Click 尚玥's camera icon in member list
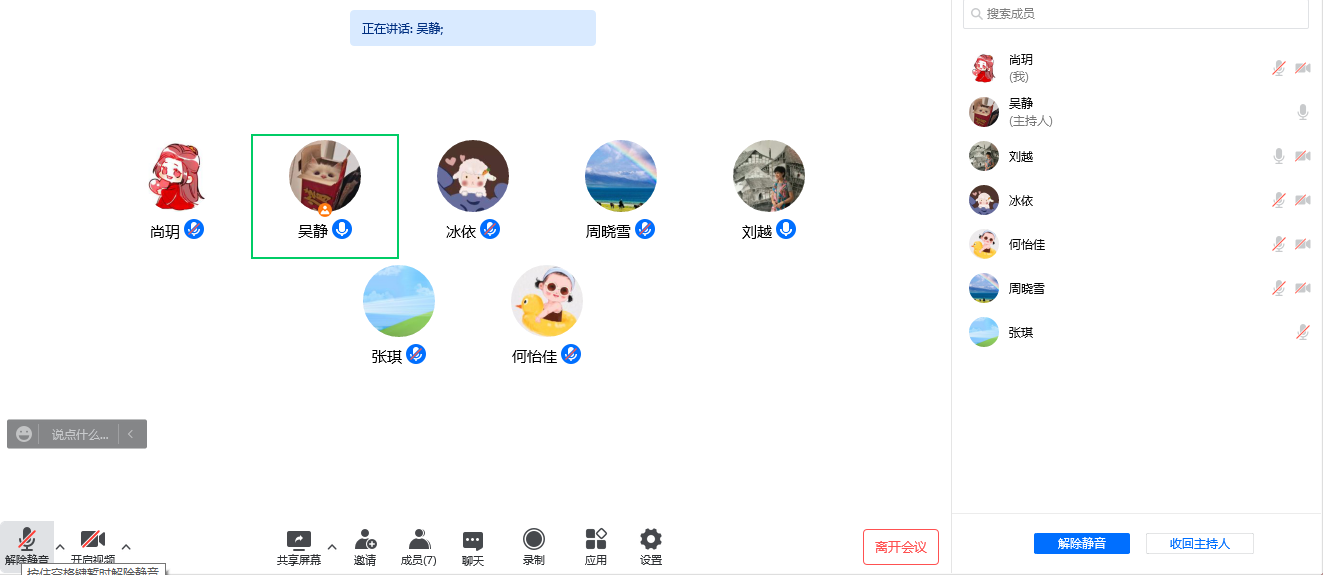The height and width of the screenshot is (575, 1323). [x=1302, y=68]
